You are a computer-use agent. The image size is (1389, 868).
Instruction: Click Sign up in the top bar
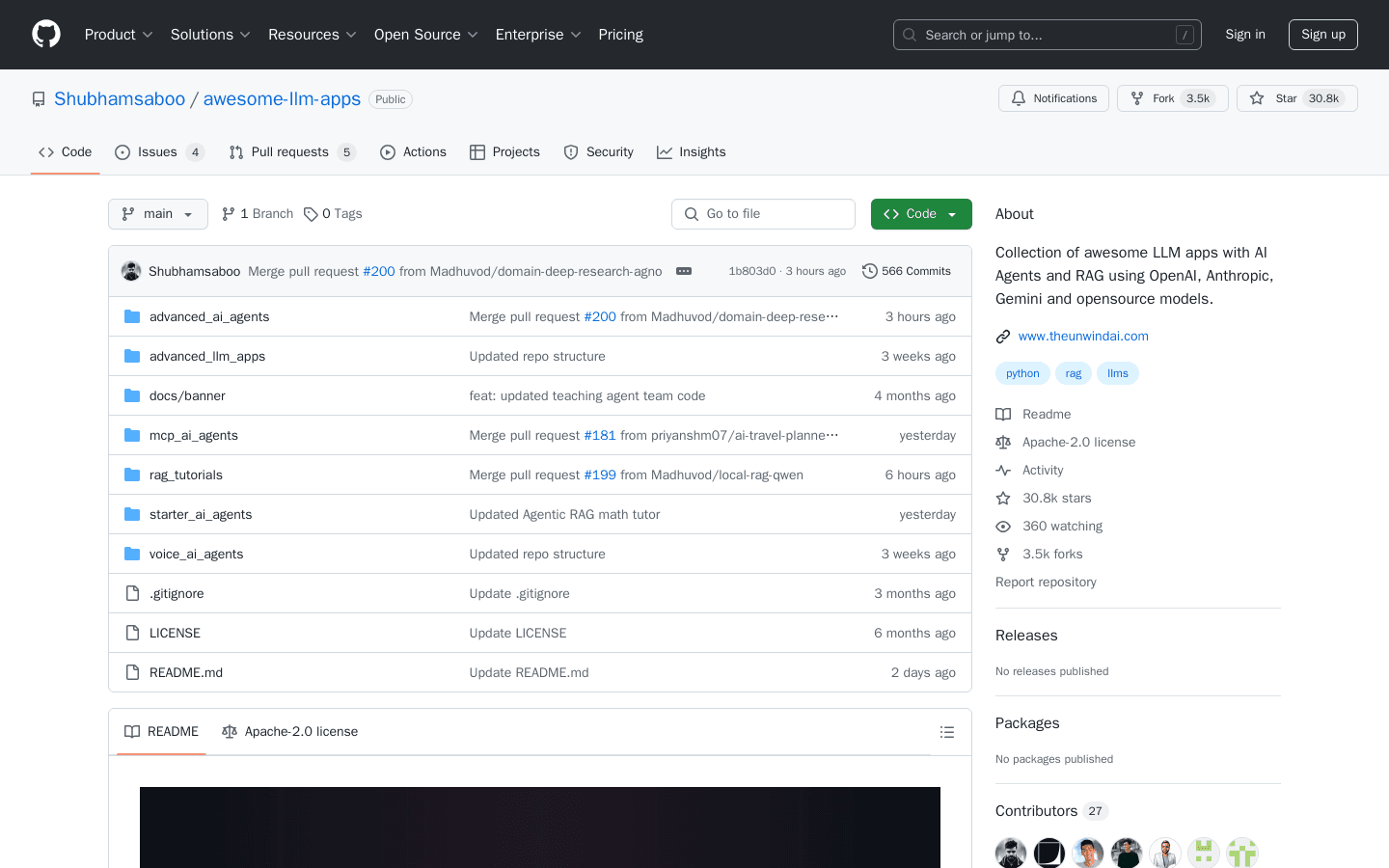[1322, 34]
